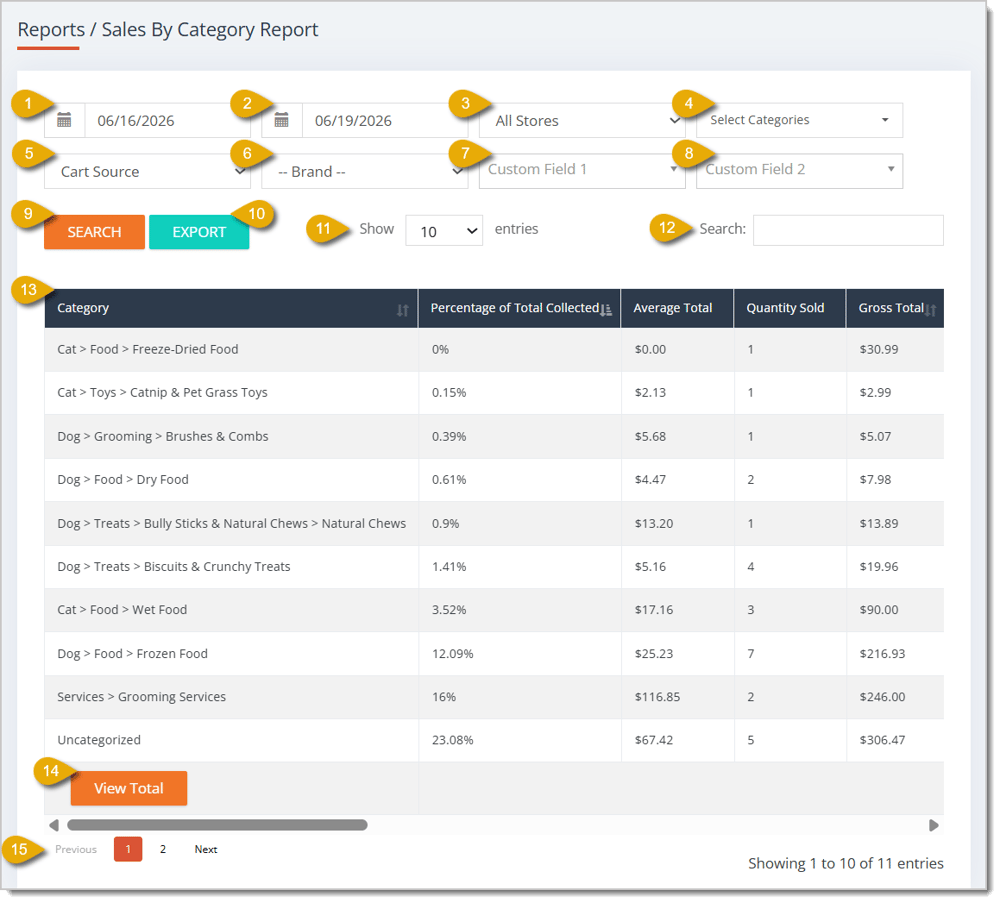Click the horizontal scrollbar thumb
The width and height of the screenshot is (1000, 903).
(x=217, y=825)
